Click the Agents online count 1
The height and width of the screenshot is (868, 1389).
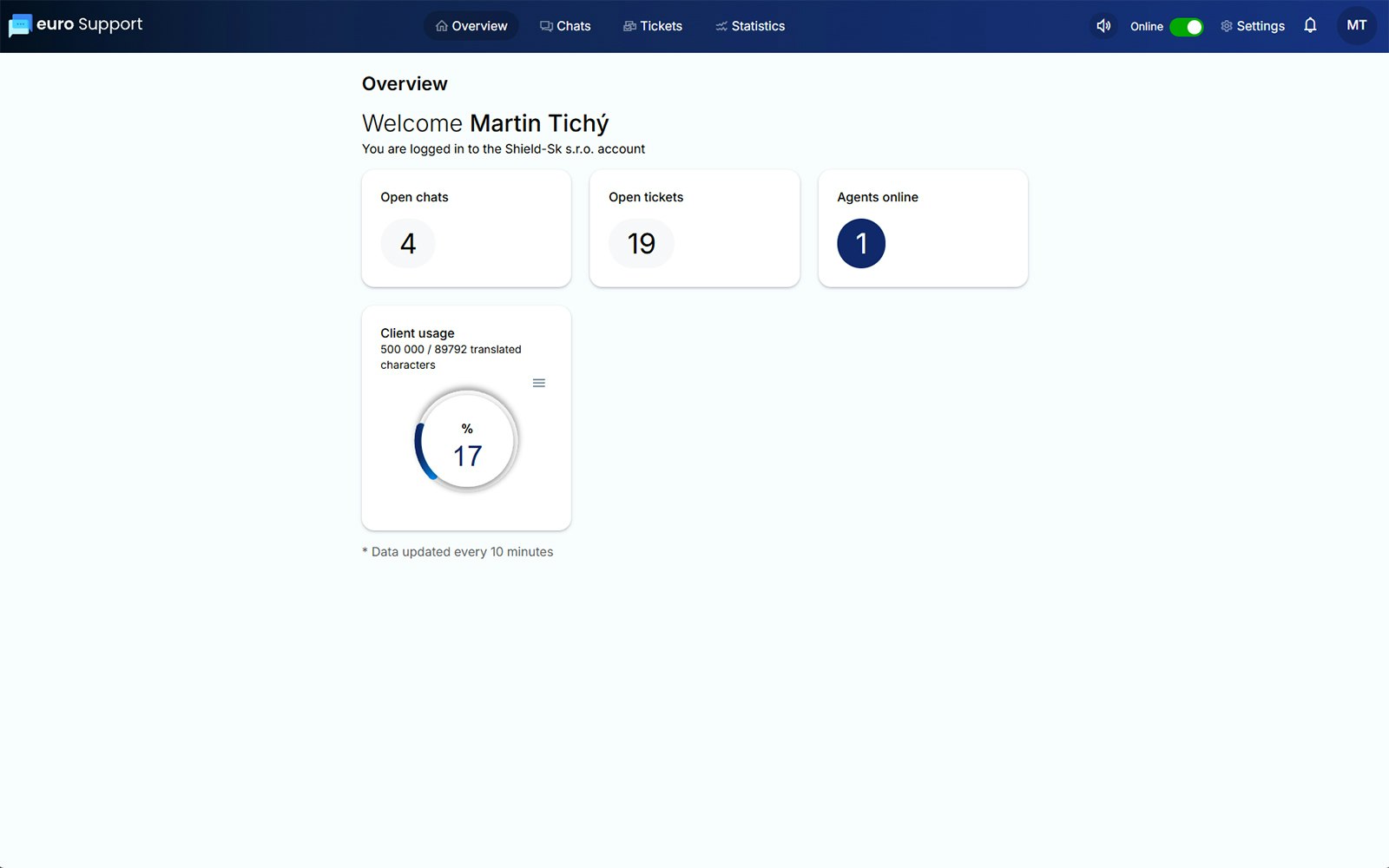coord(861,244)
